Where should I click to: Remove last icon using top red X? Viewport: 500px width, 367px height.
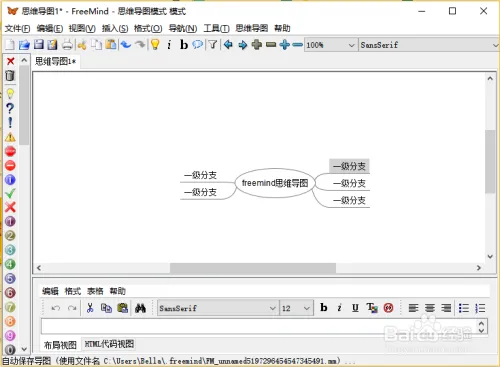[x=10, y=61]
